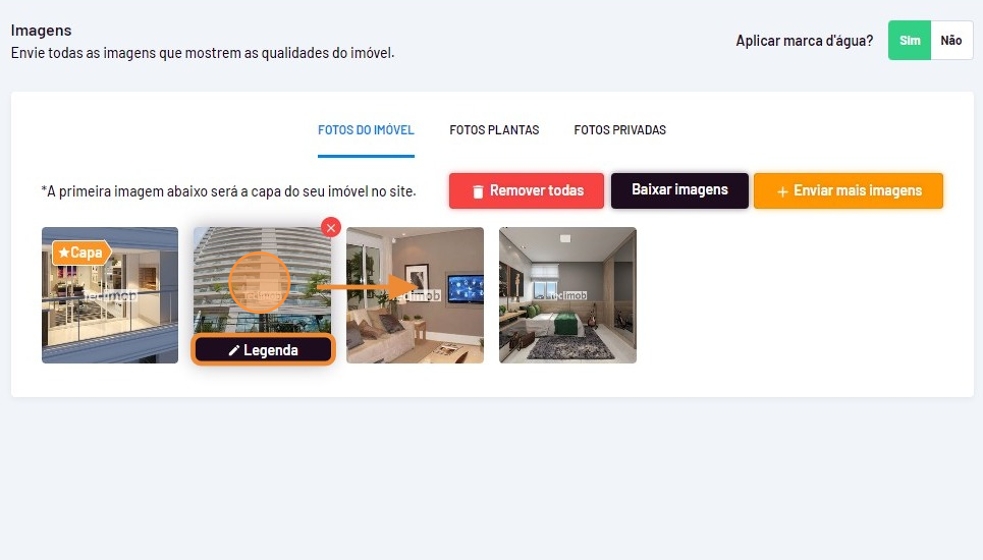Disable watermark with Não

951,40
